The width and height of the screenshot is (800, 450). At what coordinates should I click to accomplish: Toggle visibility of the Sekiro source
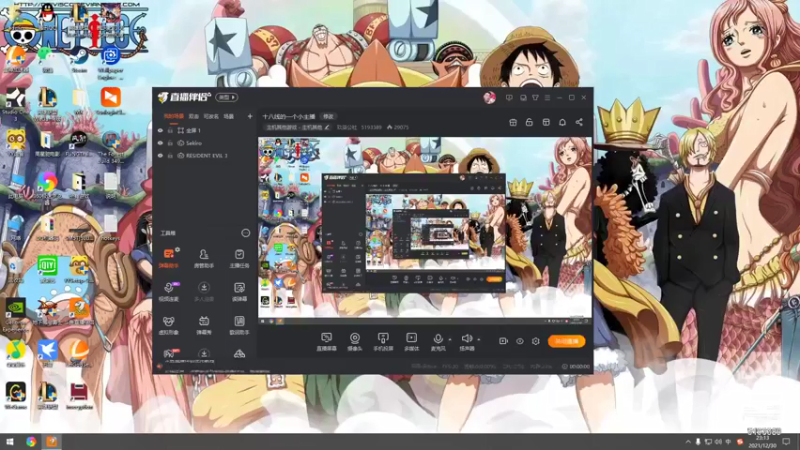tap(160, 143)
